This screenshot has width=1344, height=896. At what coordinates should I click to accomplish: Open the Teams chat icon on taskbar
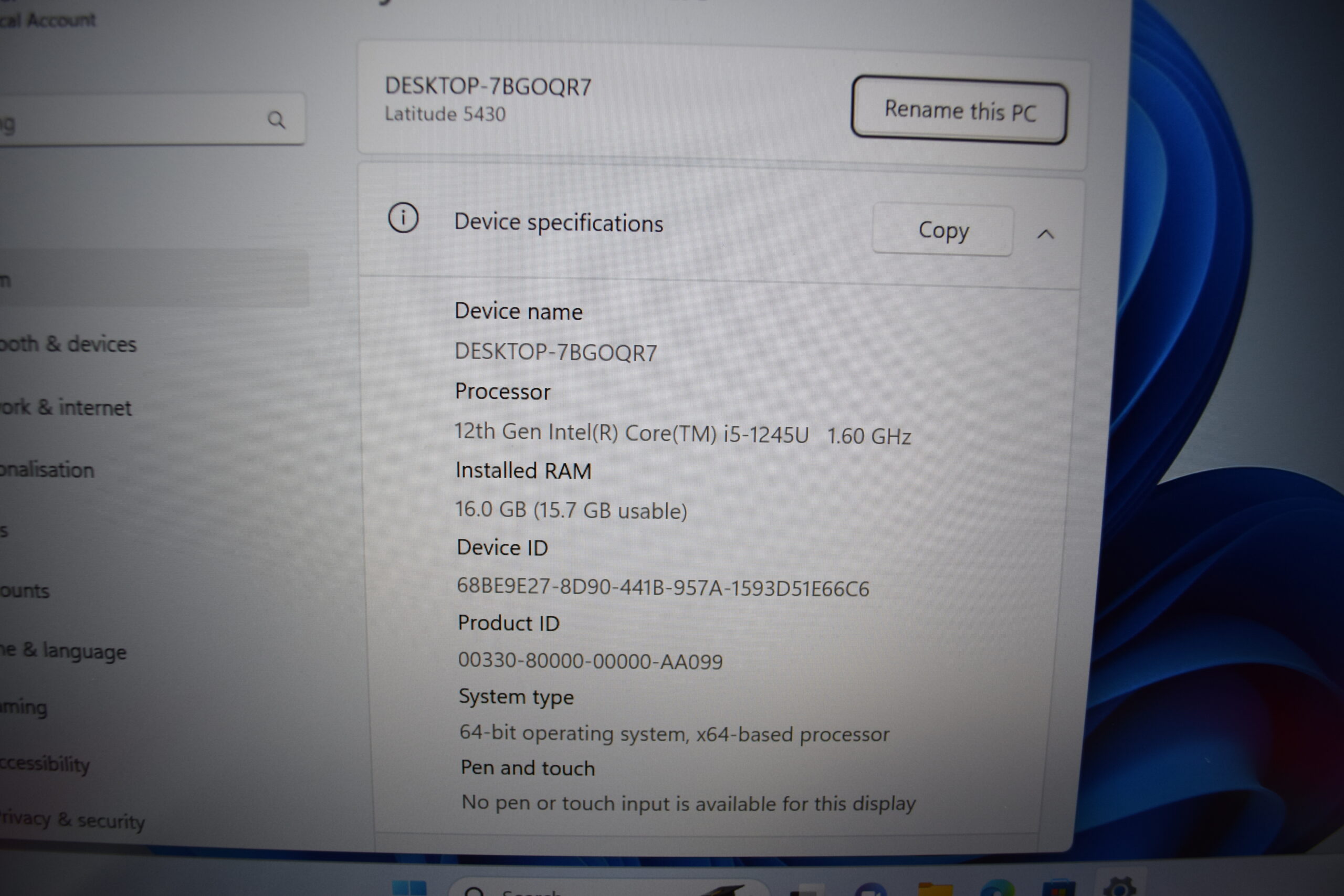[x=871, y=890]
